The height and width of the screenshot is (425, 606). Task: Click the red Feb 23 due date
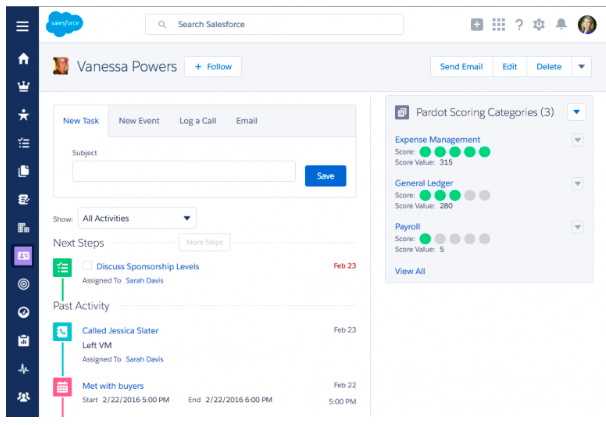(x=345, y=266)
